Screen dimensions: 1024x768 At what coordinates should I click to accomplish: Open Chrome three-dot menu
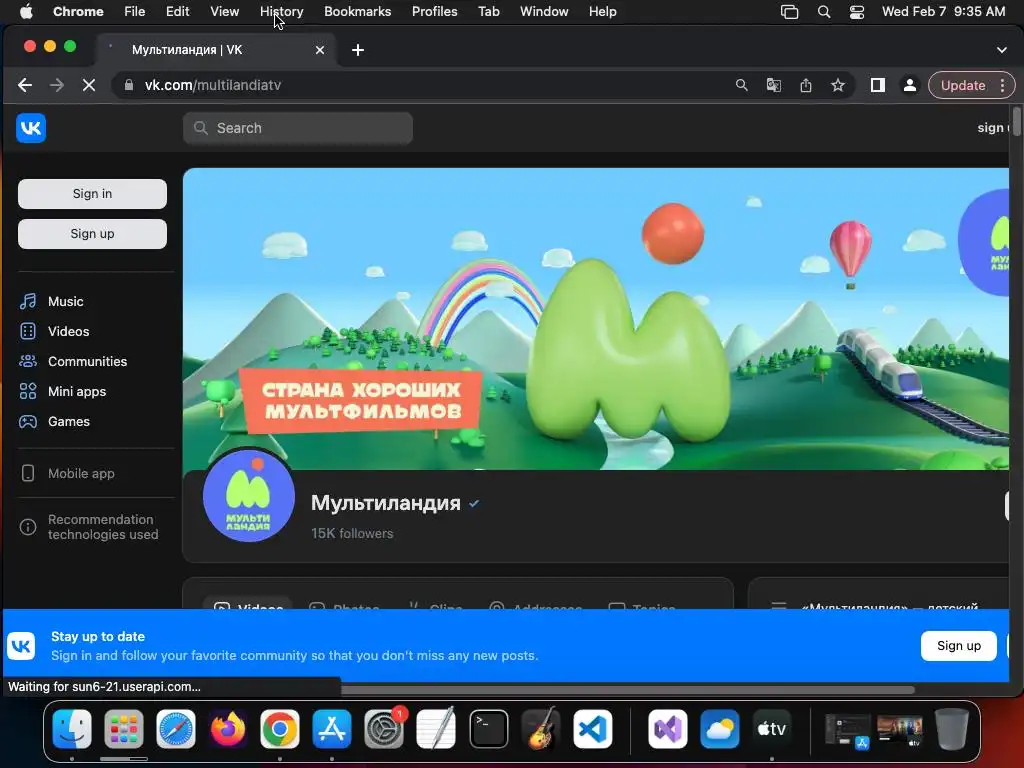point(1002,86)
